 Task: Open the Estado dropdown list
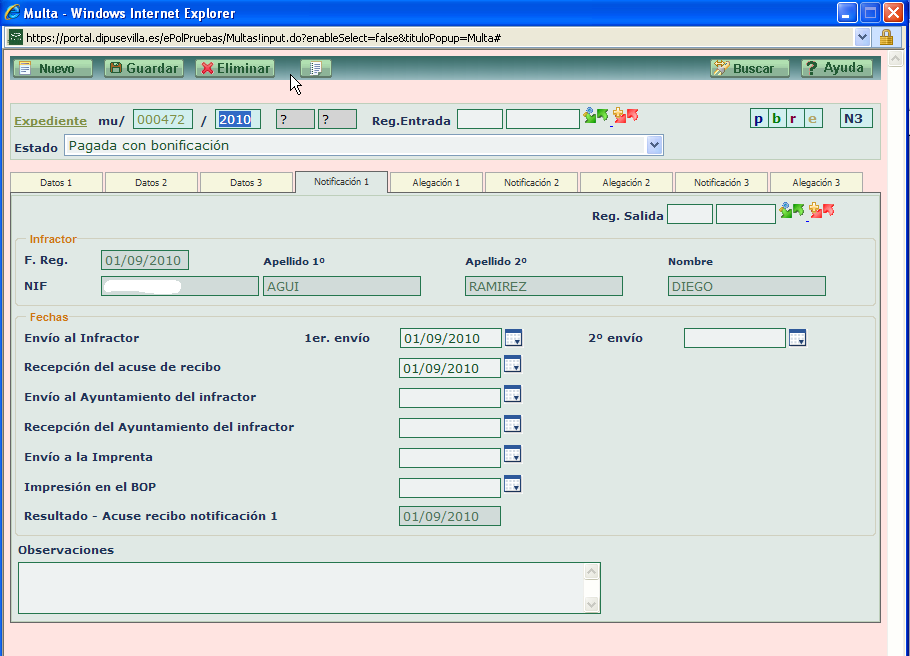(655, 145)
